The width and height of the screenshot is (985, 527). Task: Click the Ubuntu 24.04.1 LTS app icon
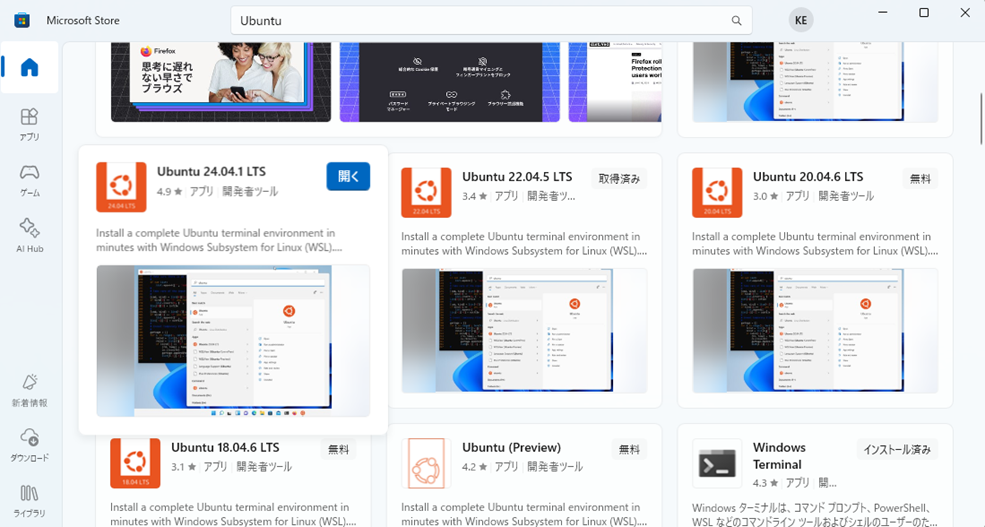(x=121, y=187)
